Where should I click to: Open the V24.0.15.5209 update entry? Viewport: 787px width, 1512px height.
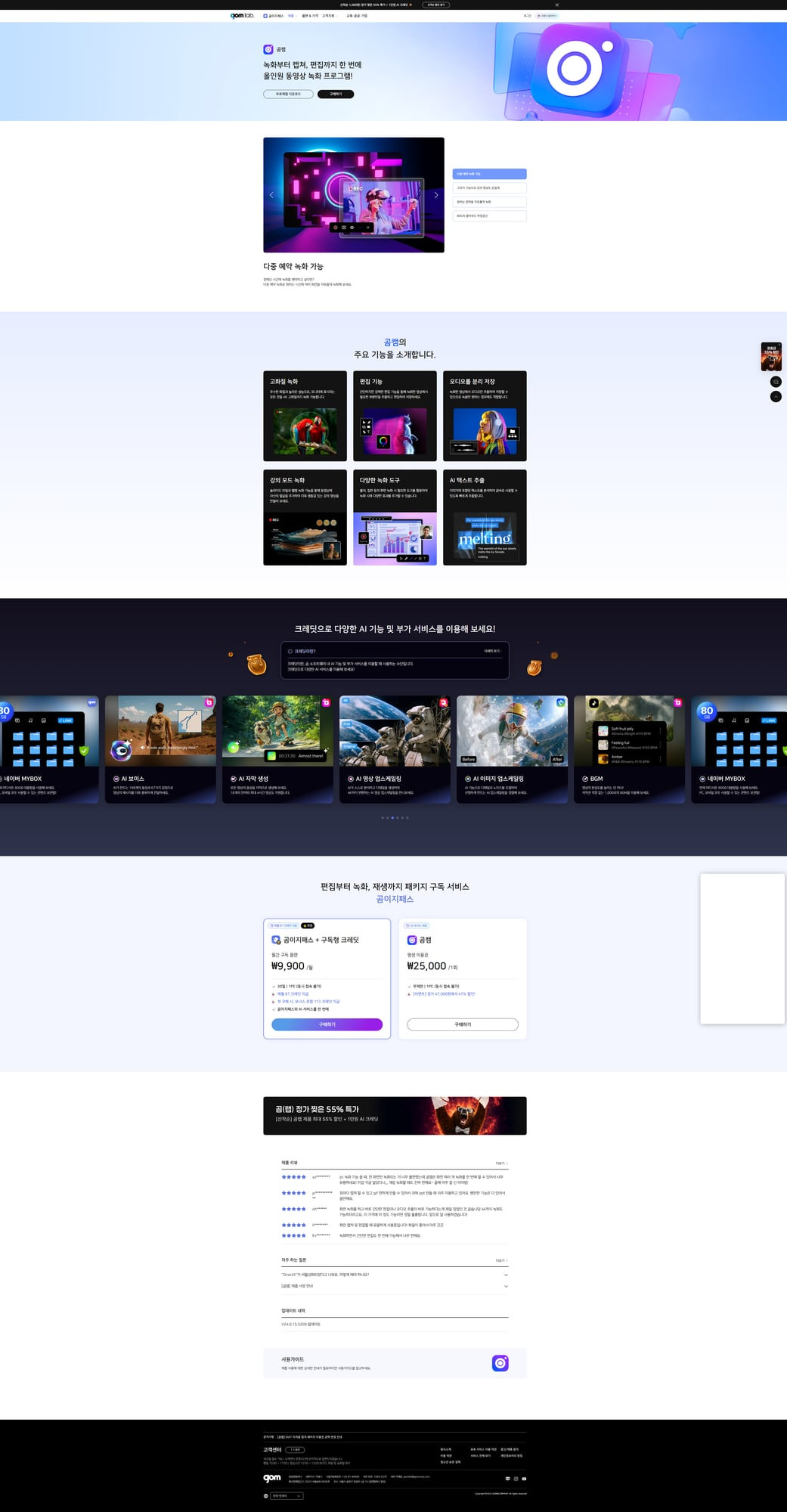tap(301, 1325)
